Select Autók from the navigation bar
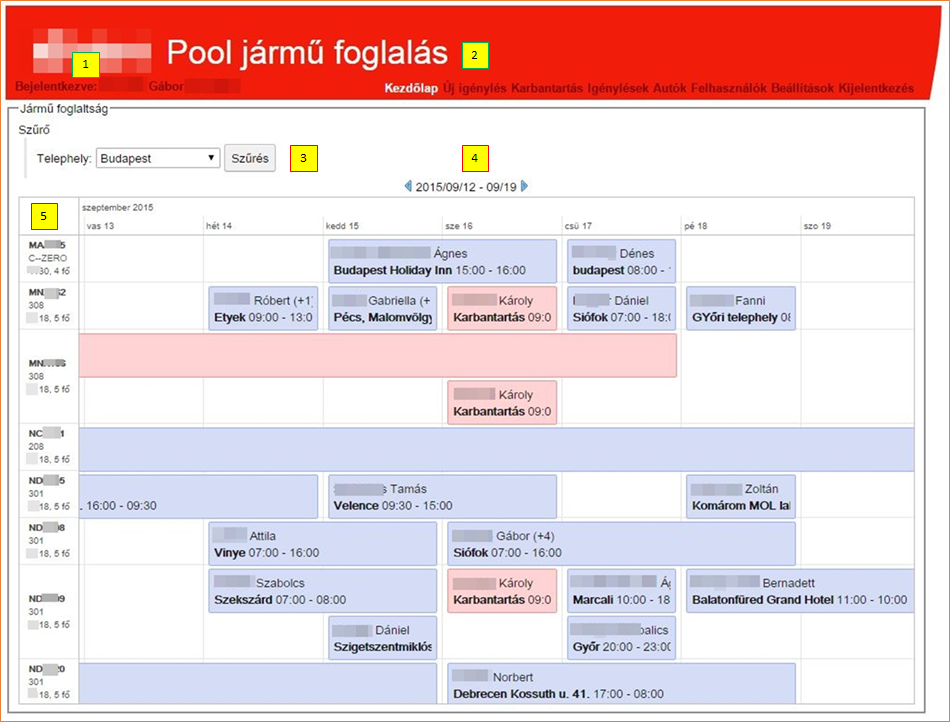The width and height of the screenshot is (950, 722). coord(669,88)
